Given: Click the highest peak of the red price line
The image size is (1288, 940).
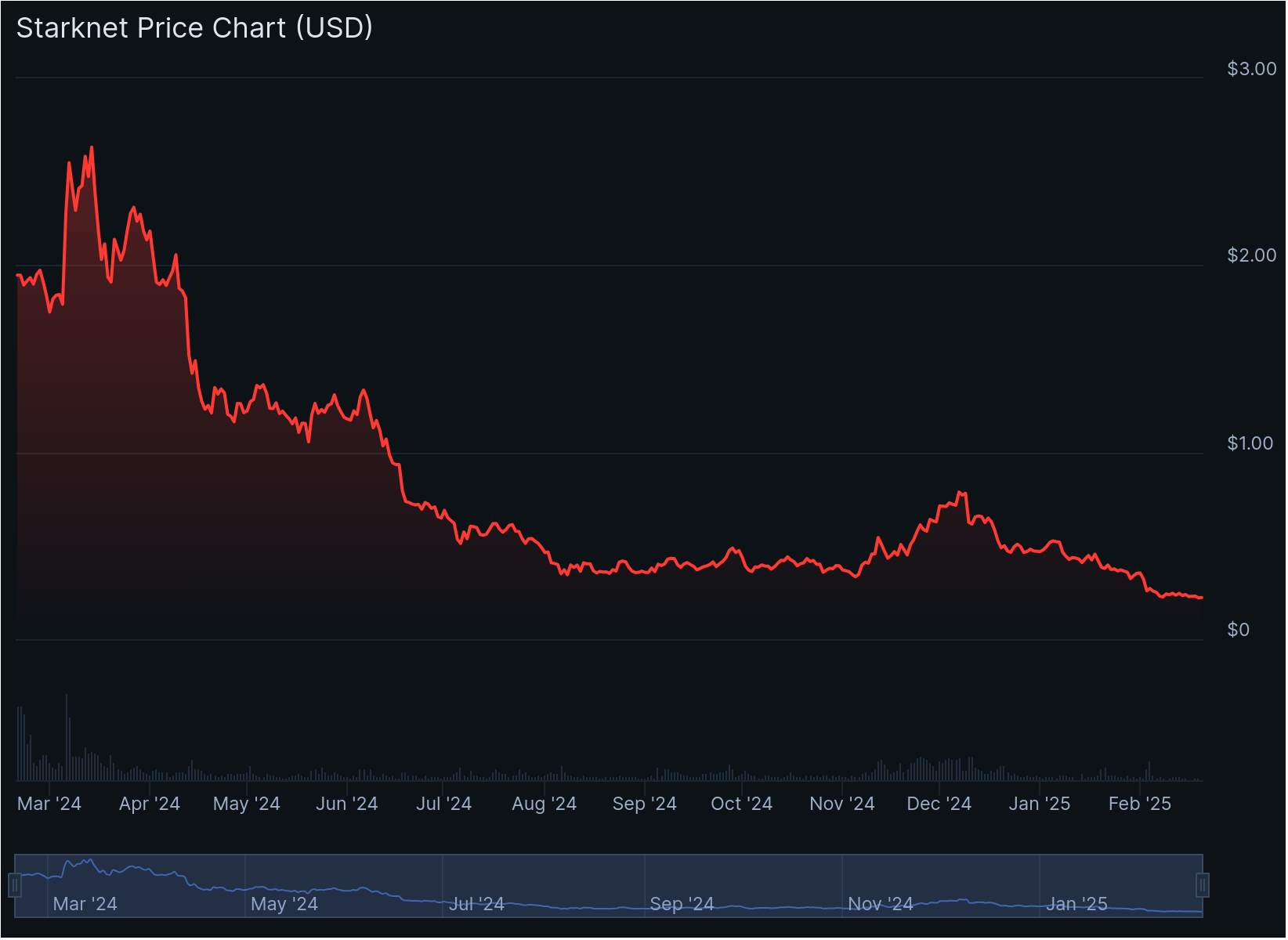Looking at the screenshot, I should [x=92, y=147].
